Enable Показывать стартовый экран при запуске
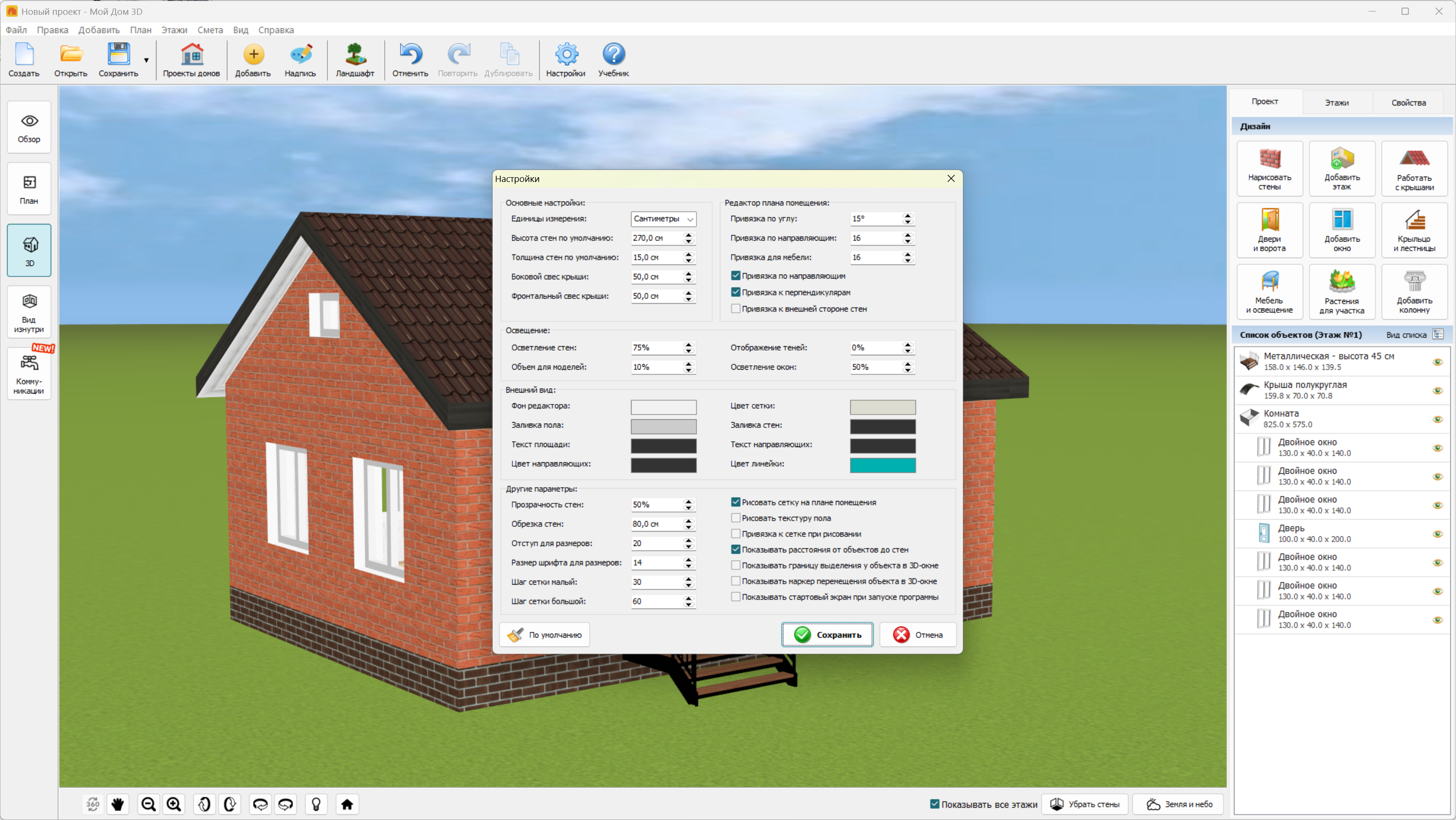The width and height of the screenshot is (1456, 820). click(x=735, y=596)
